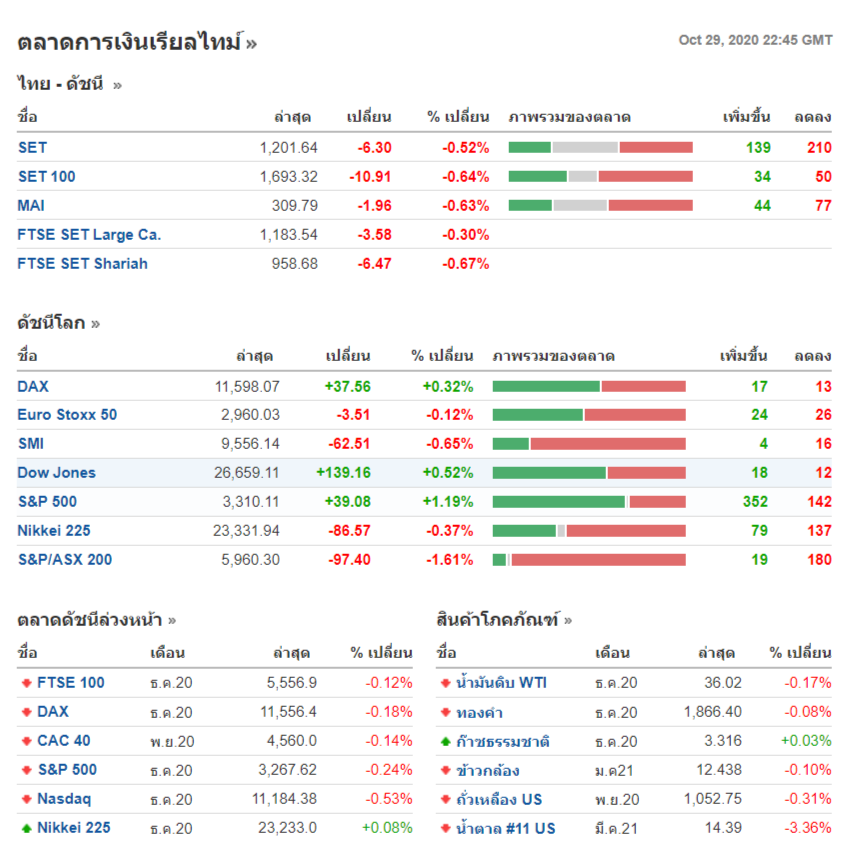The width and height of the screenshot is (848, 852).
Task: Open the SET 100 index link
Action: (x=46, y=177)
